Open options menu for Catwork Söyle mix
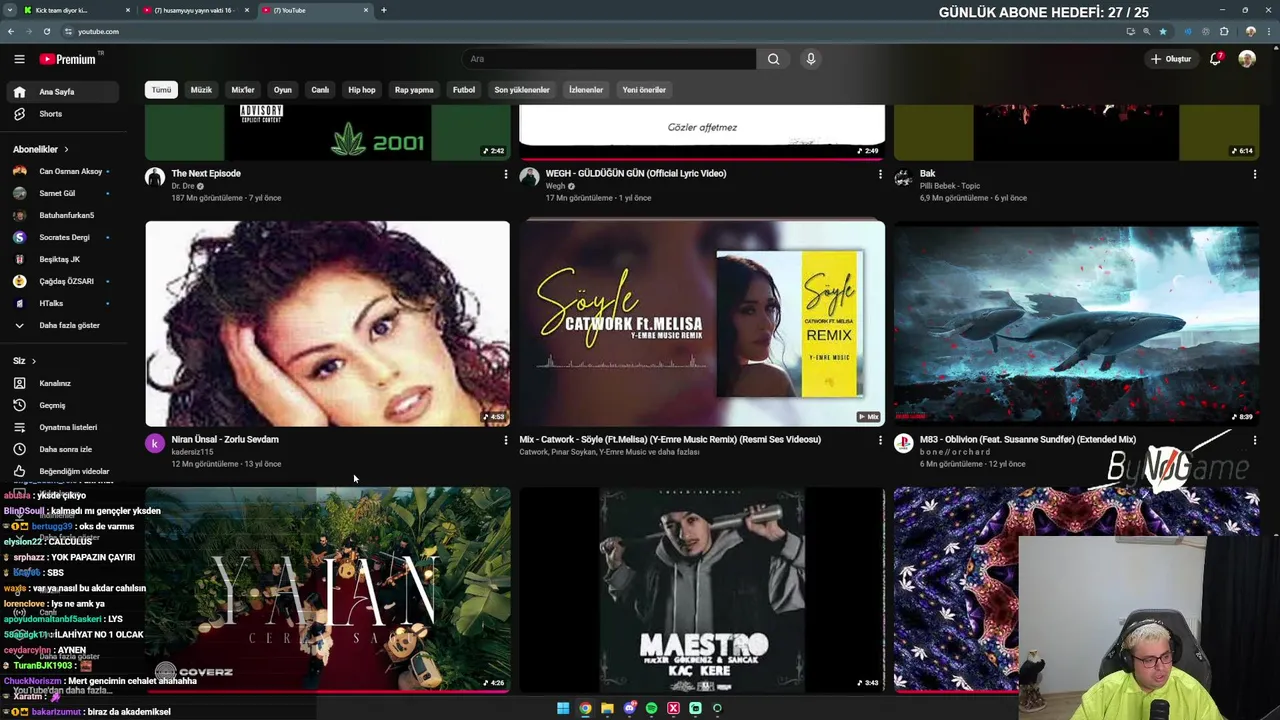Image resolution: width=1280 pixels, height=720 pixels. tap(880, 440)
